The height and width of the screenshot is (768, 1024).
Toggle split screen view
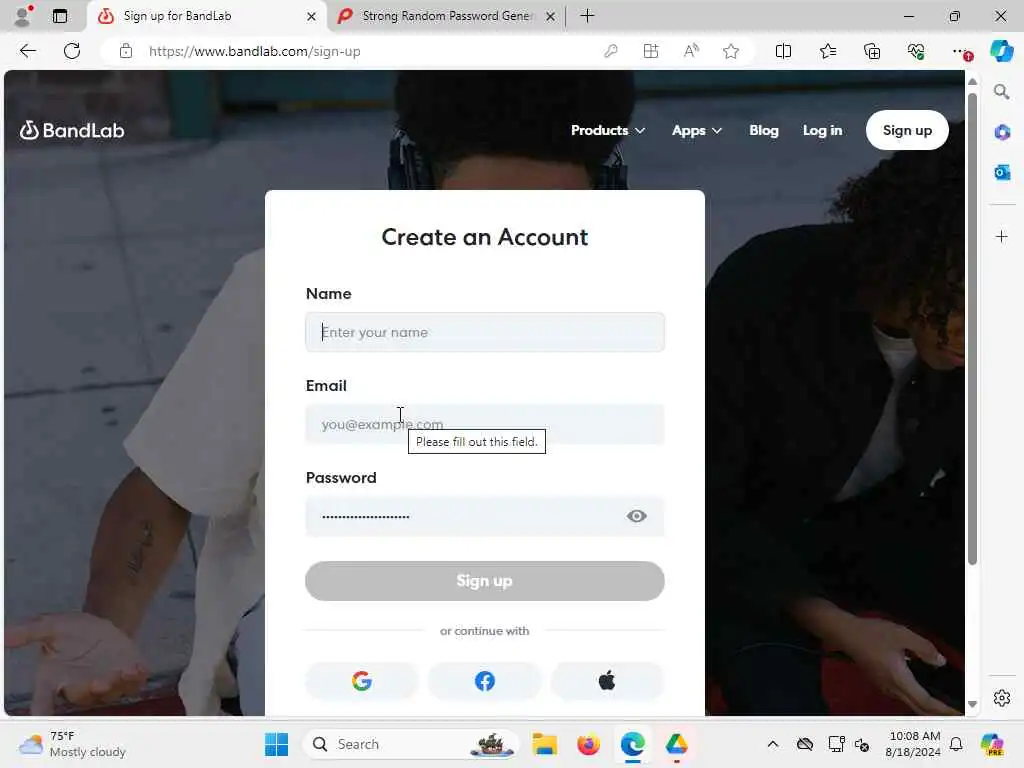click(x=783, y=51)
